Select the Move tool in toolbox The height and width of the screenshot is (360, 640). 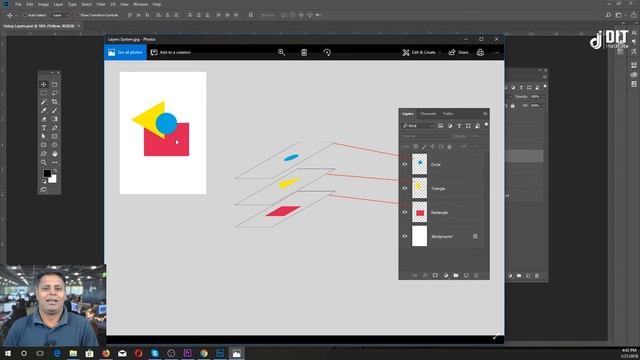pos(44,84)
